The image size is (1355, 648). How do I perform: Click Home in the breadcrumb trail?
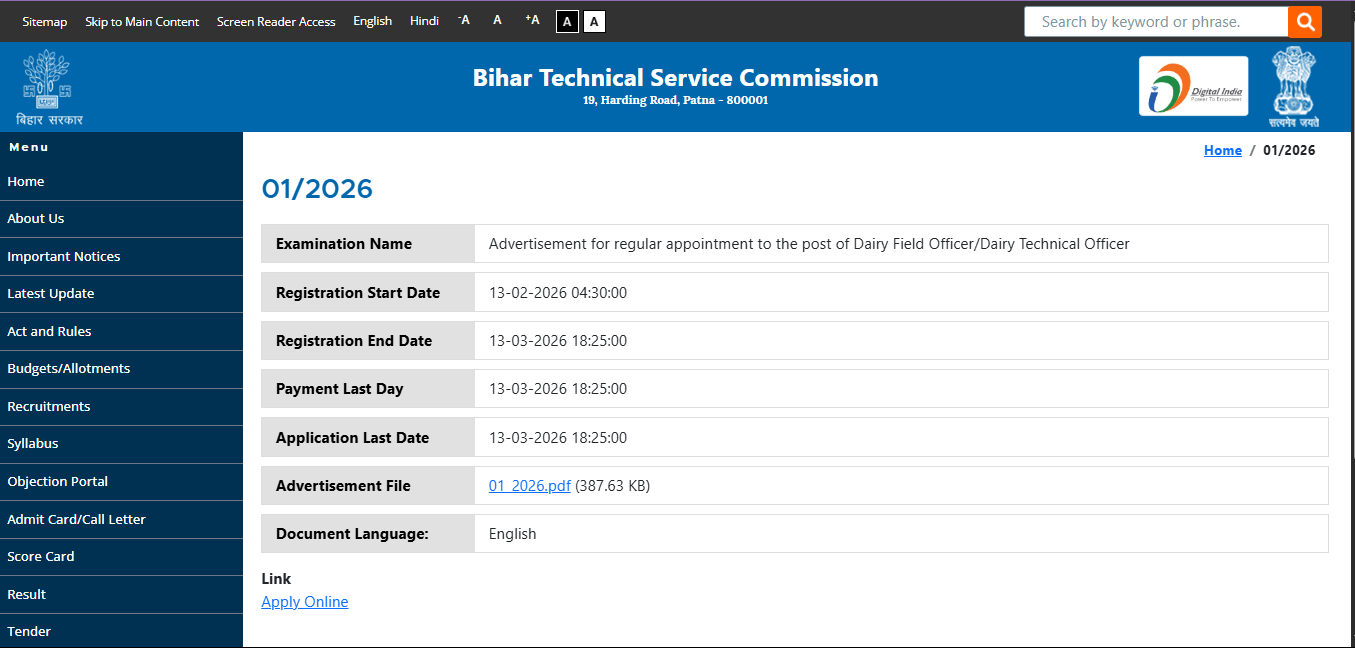[x=1222, y=150]
